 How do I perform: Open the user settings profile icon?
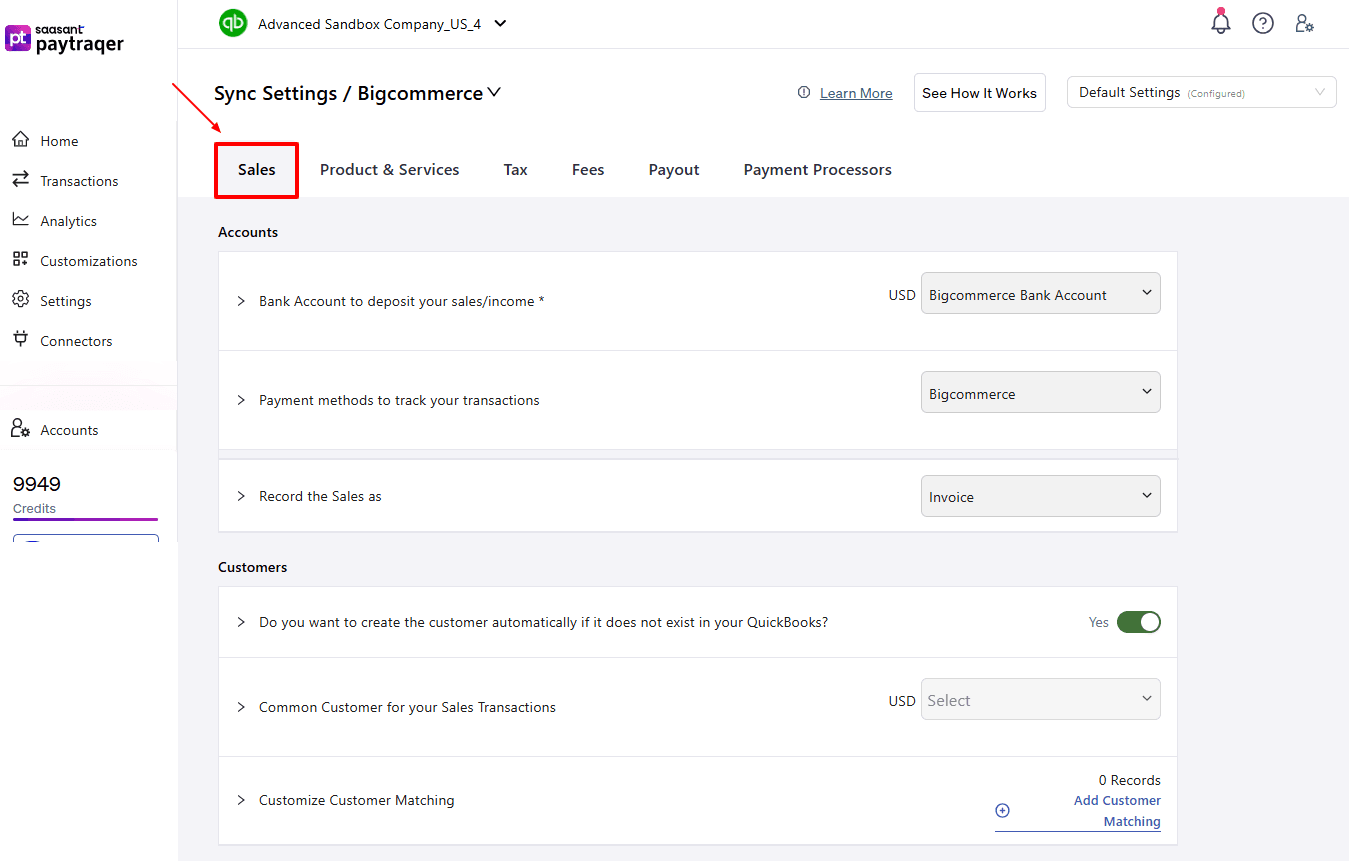click(1304, 23)
